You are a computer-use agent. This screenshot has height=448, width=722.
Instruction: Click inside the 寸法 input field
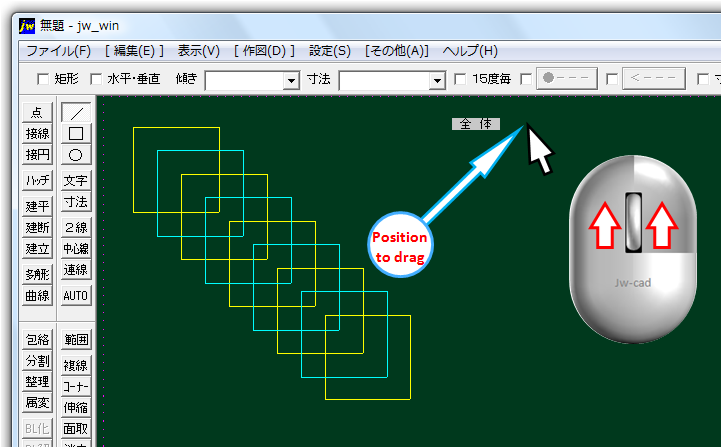tap(384, 80)
